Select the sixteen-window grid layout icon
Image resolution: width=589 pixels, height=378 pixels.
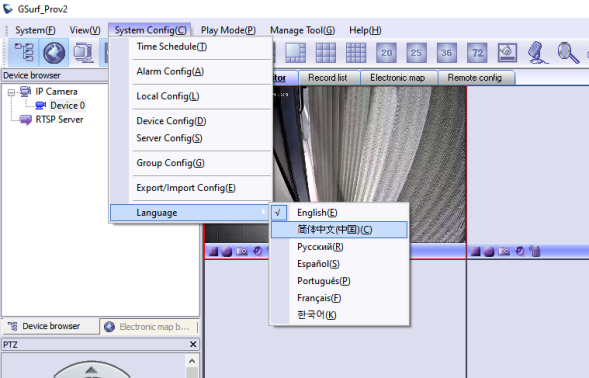356,53
